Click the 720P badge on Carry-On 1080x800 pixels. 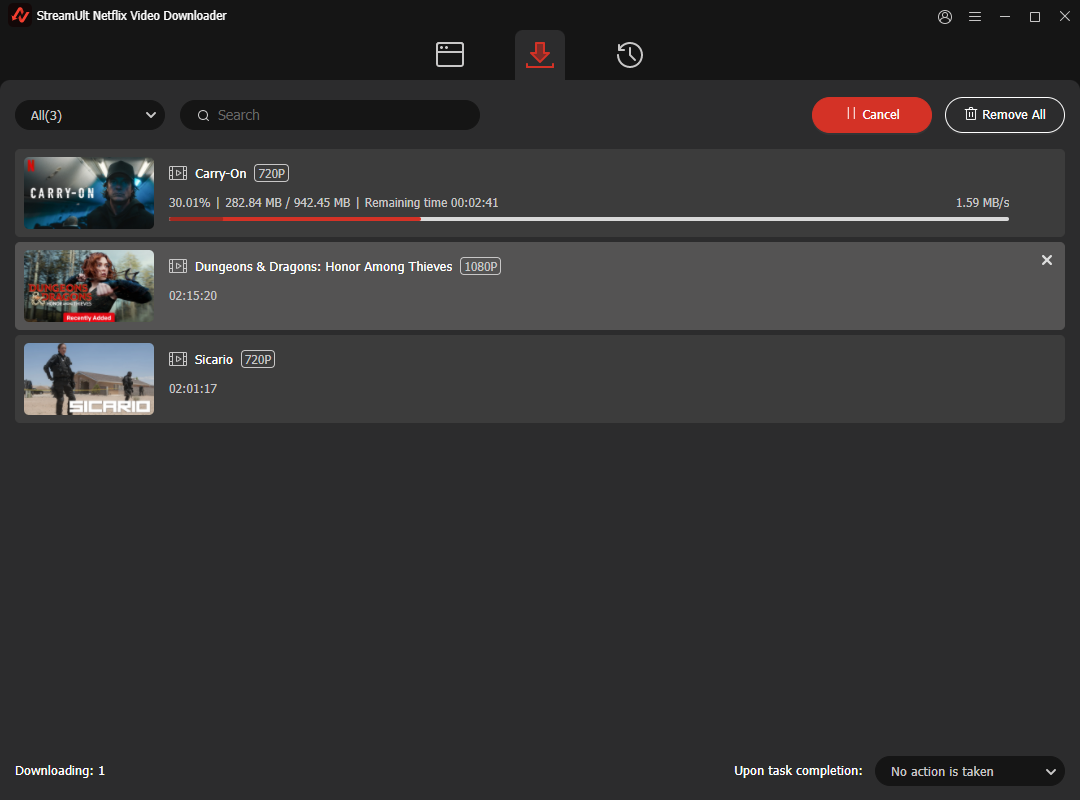[x=271, y=173]
